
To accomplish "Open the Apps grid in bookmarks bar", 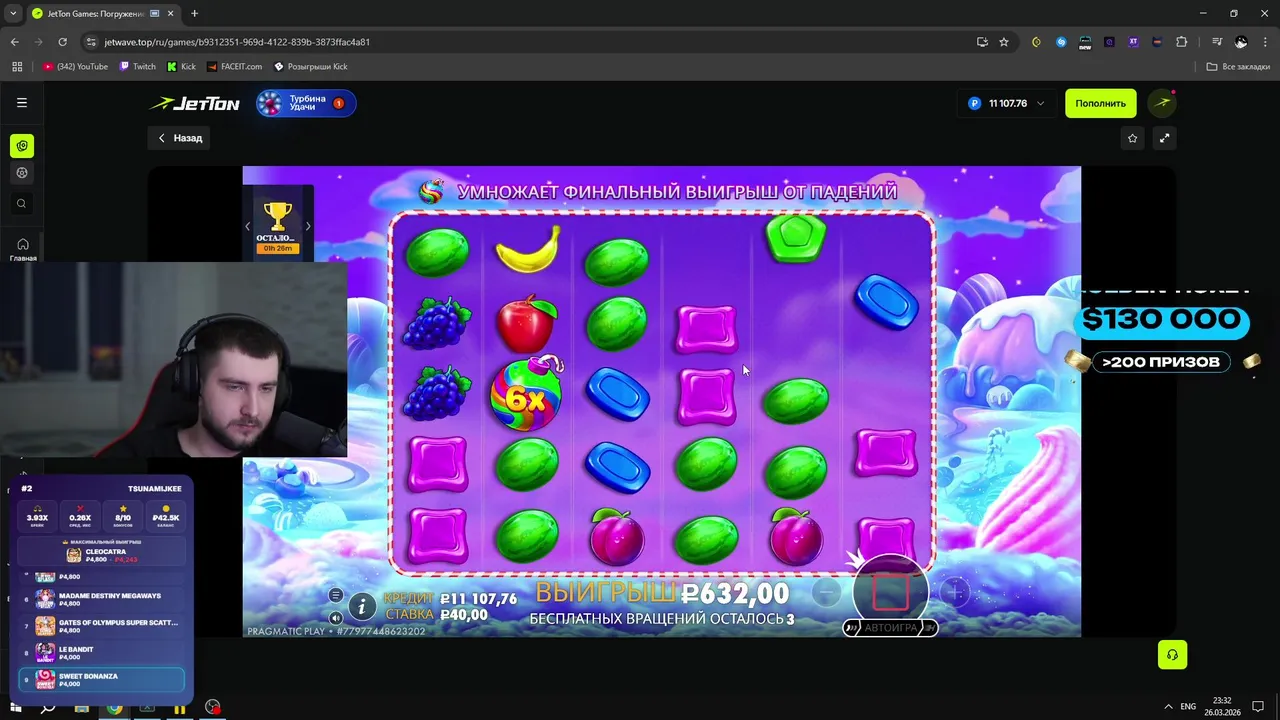I will pyautogui.click(x=16, y=67).
